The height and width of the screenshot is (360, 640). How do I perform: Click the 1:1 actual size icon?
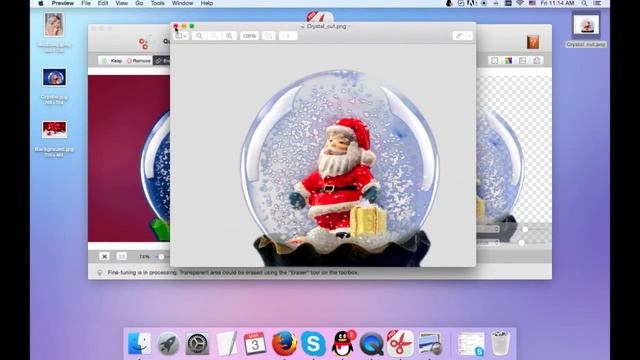(122, 256)
